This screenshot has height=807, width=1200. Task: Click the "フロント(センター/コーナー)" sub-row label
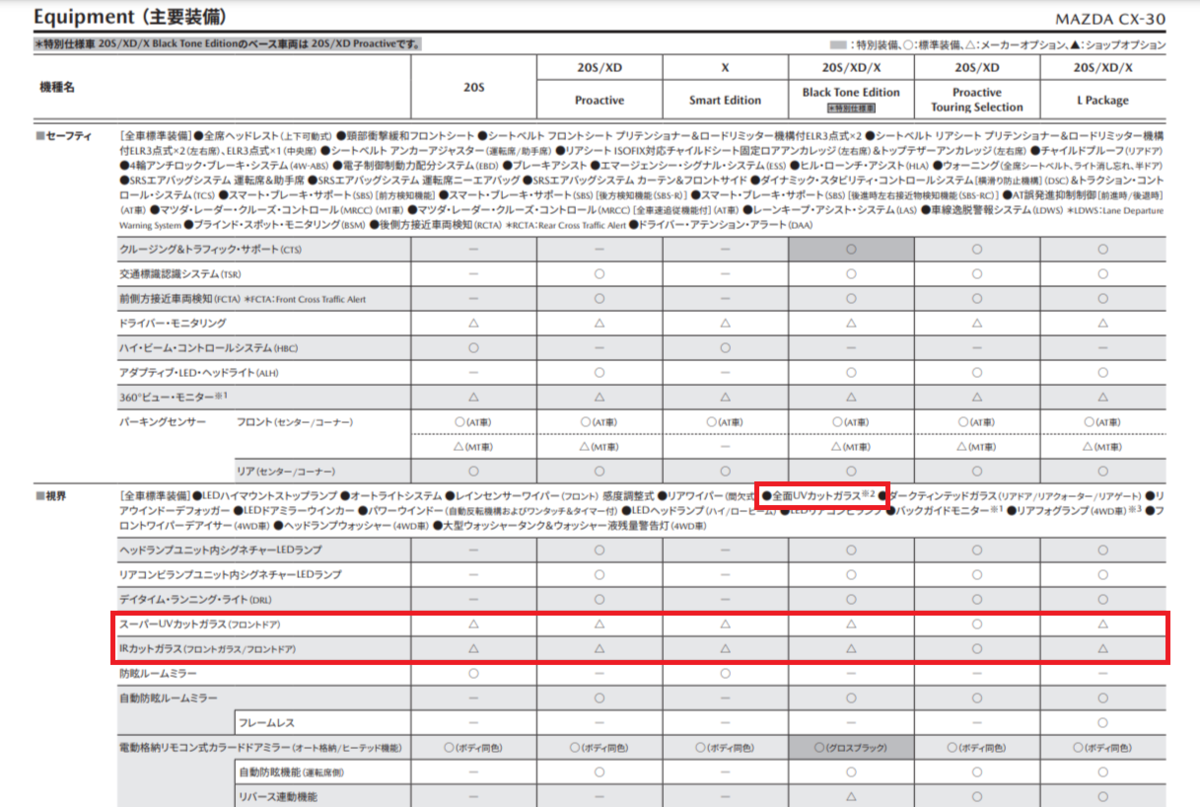[x=295, y=422]
